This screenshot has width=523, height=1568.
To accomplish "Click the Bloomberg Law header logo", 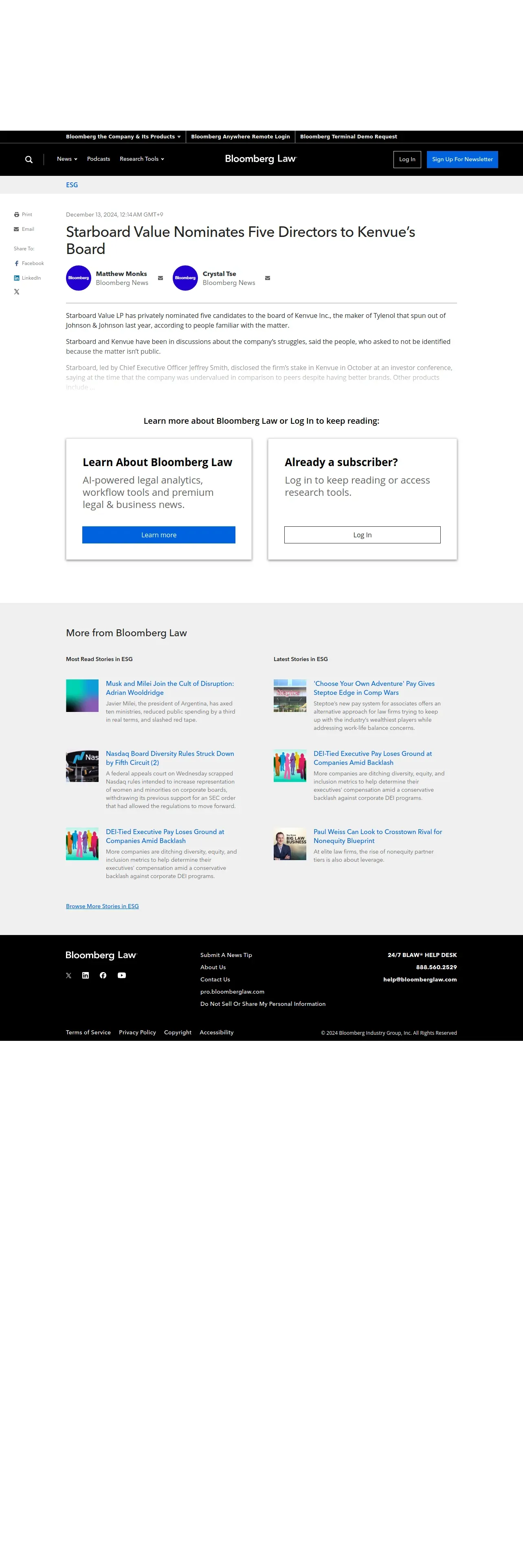I will (261, 159).
